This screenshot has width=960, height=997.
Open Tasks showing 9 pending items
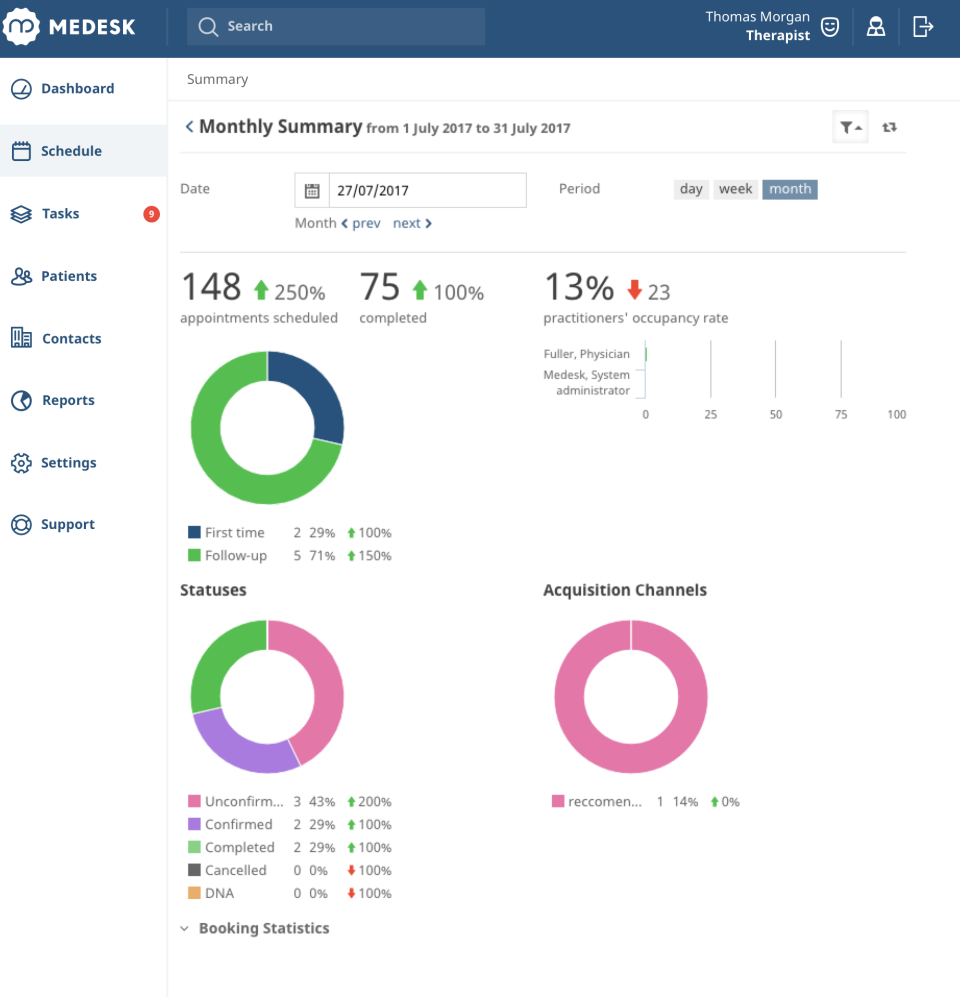pyautogui.click(x=60, y=213)
